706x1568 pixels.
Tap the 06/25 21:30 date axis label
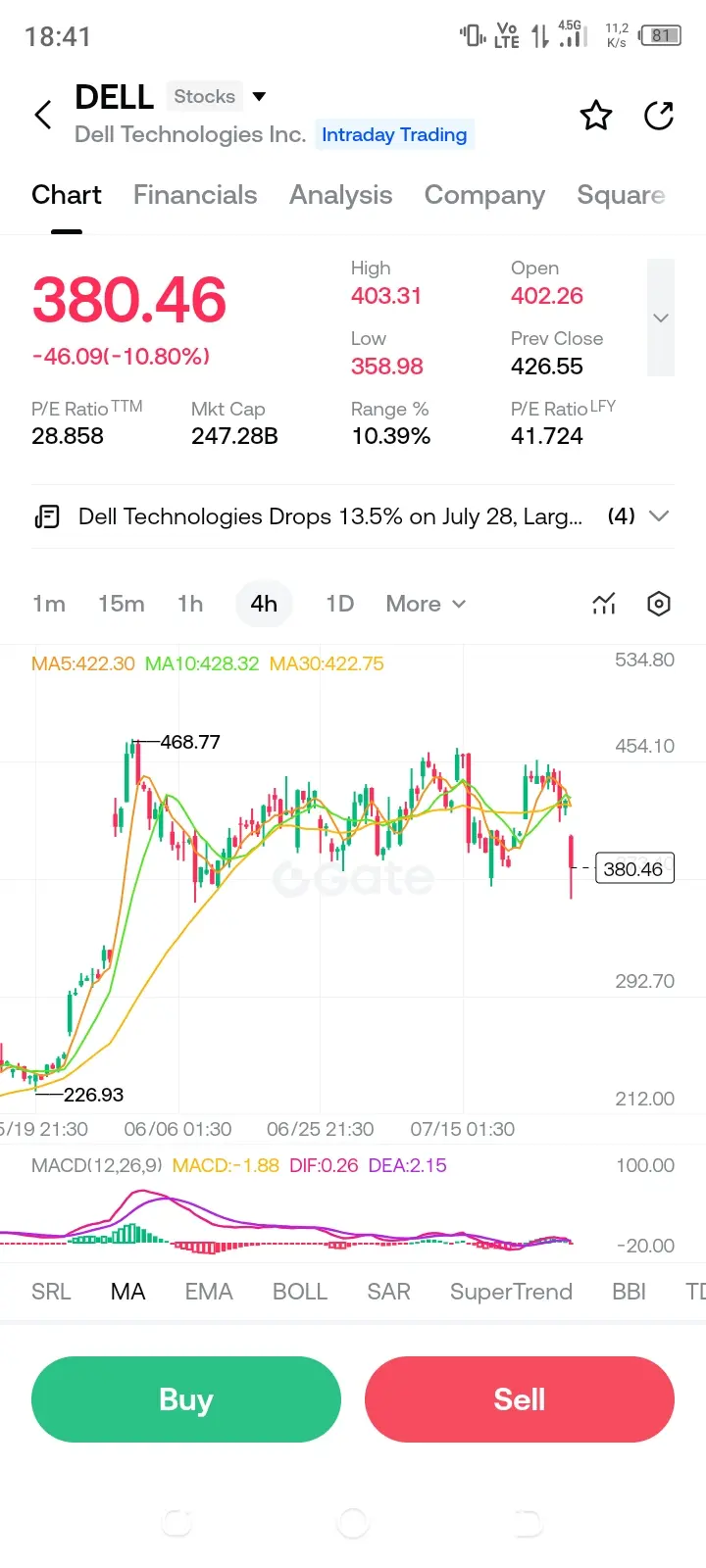pyautogui.click(x=321, y=1129)
